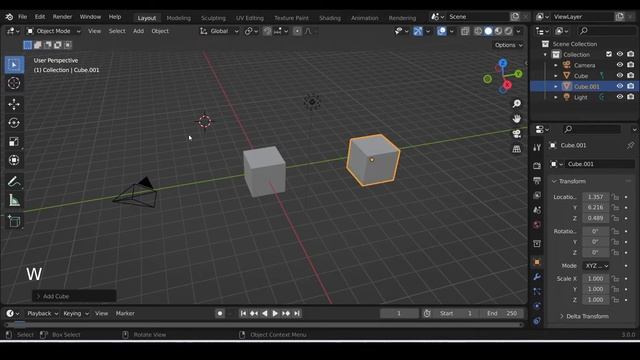Expand the Delta Transform panel
The width and height of the screenshot is (640, 360).
click(x=587, y=316)
